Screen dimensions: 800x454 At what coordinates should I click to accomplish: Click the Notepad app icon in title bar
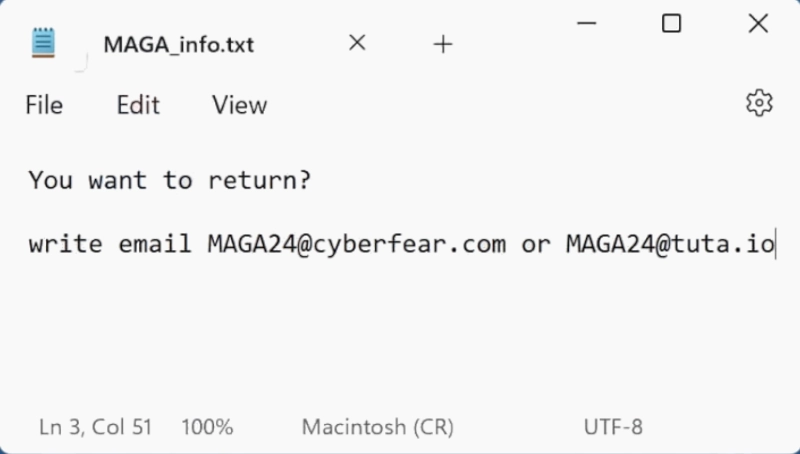point(44,43)
